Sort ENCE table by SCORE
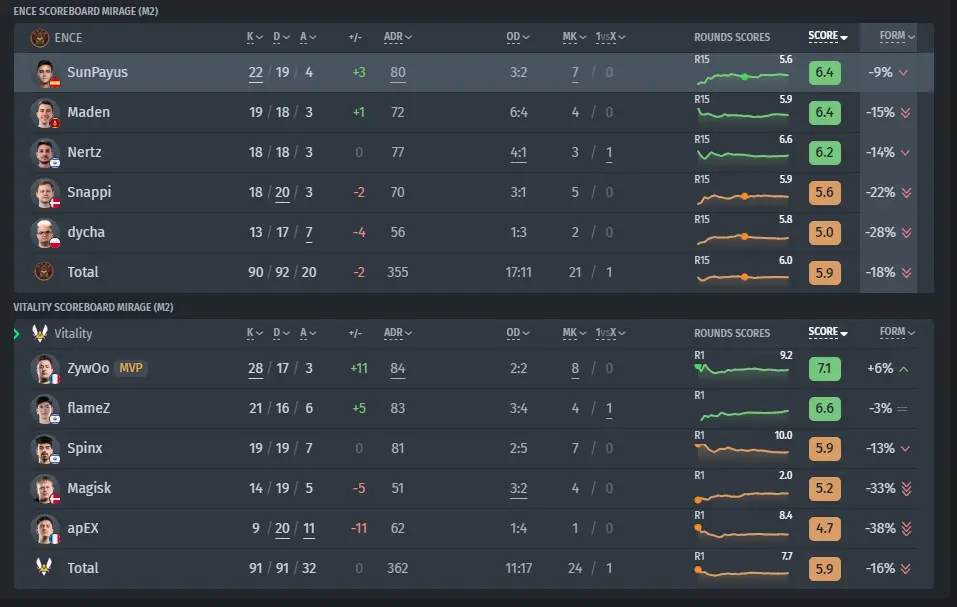The image size is (957, 607). [x=828, y=37]
